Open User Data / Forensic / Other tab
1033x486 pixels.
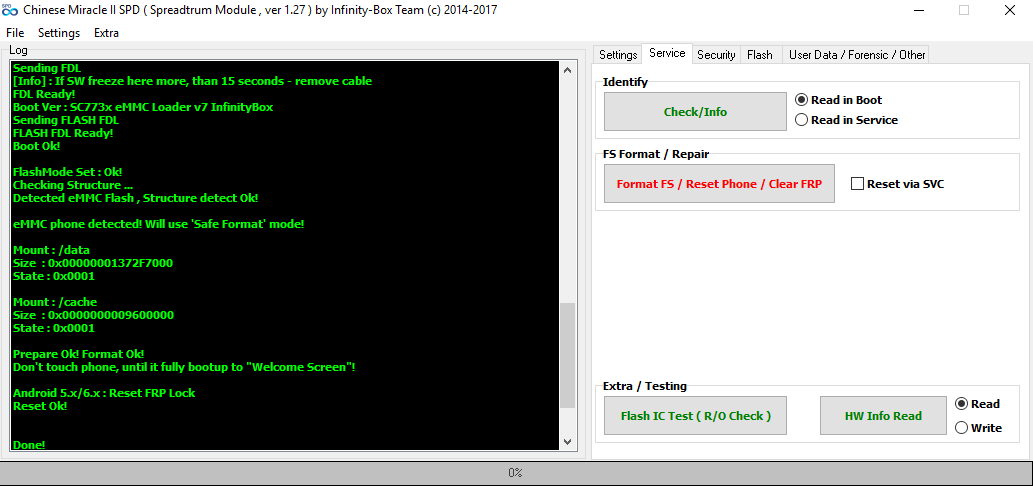pos(857,55)
